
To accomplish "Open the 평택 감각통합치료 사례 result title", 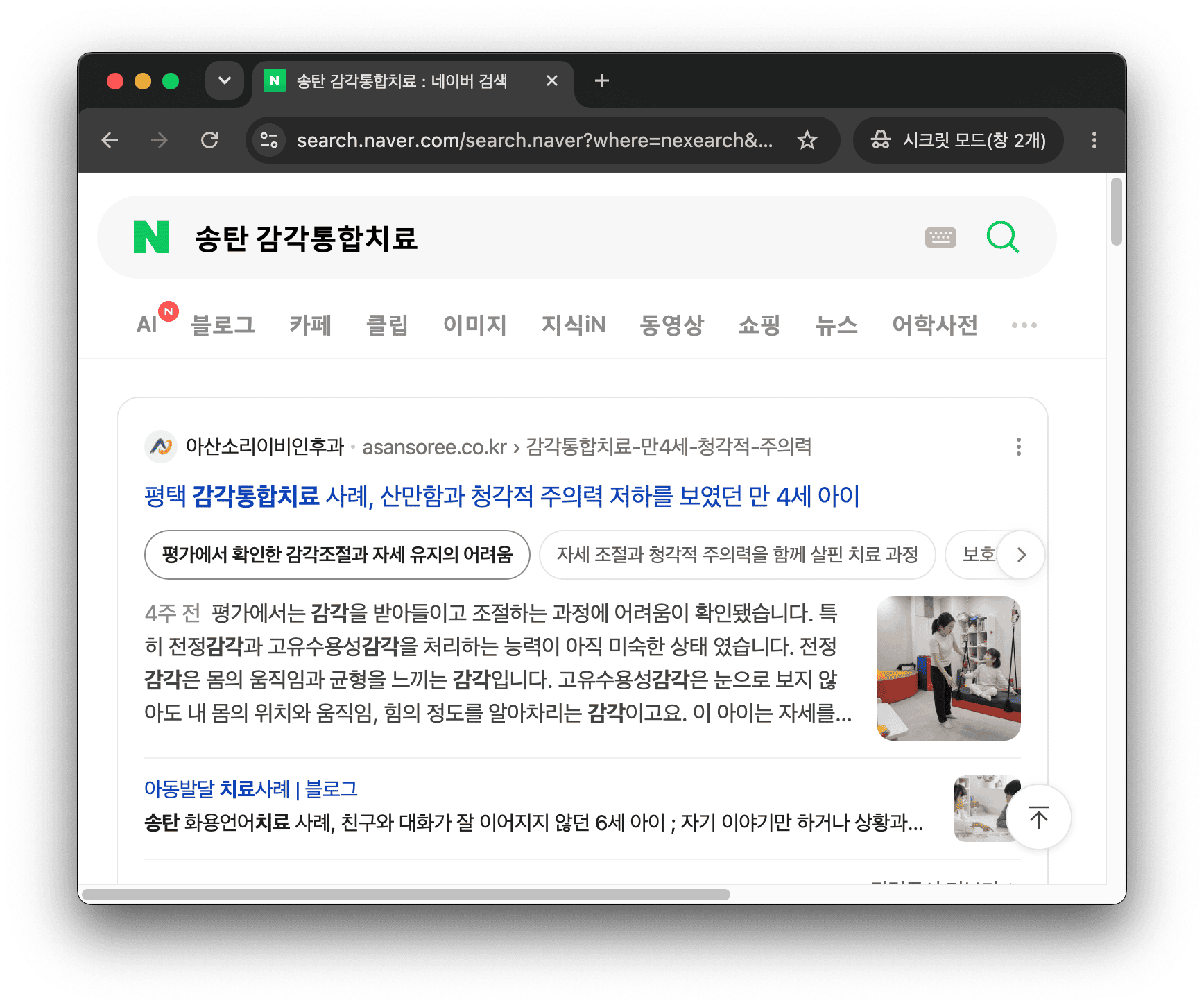I will point(502,496).
